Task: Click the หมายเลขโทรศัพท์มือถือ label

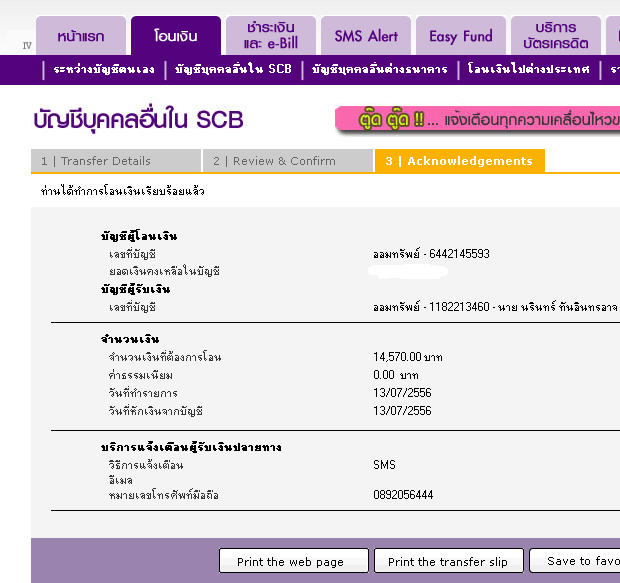Action: [164, 495]
